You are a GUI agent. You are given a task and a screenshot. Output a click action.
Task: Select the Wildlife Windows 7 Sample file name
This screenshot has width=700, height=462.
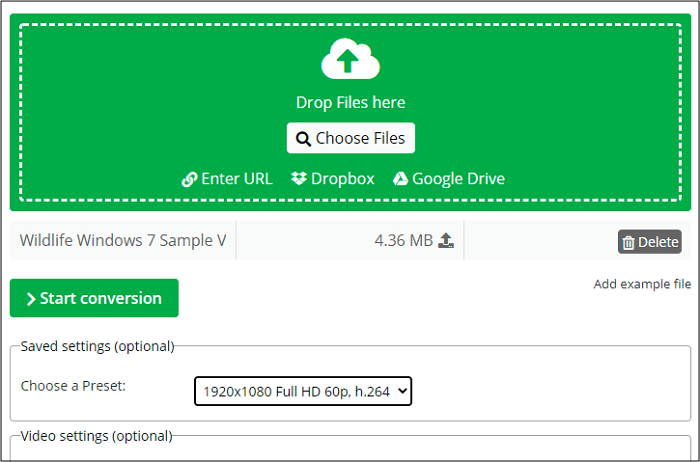(x=123, y=241)
